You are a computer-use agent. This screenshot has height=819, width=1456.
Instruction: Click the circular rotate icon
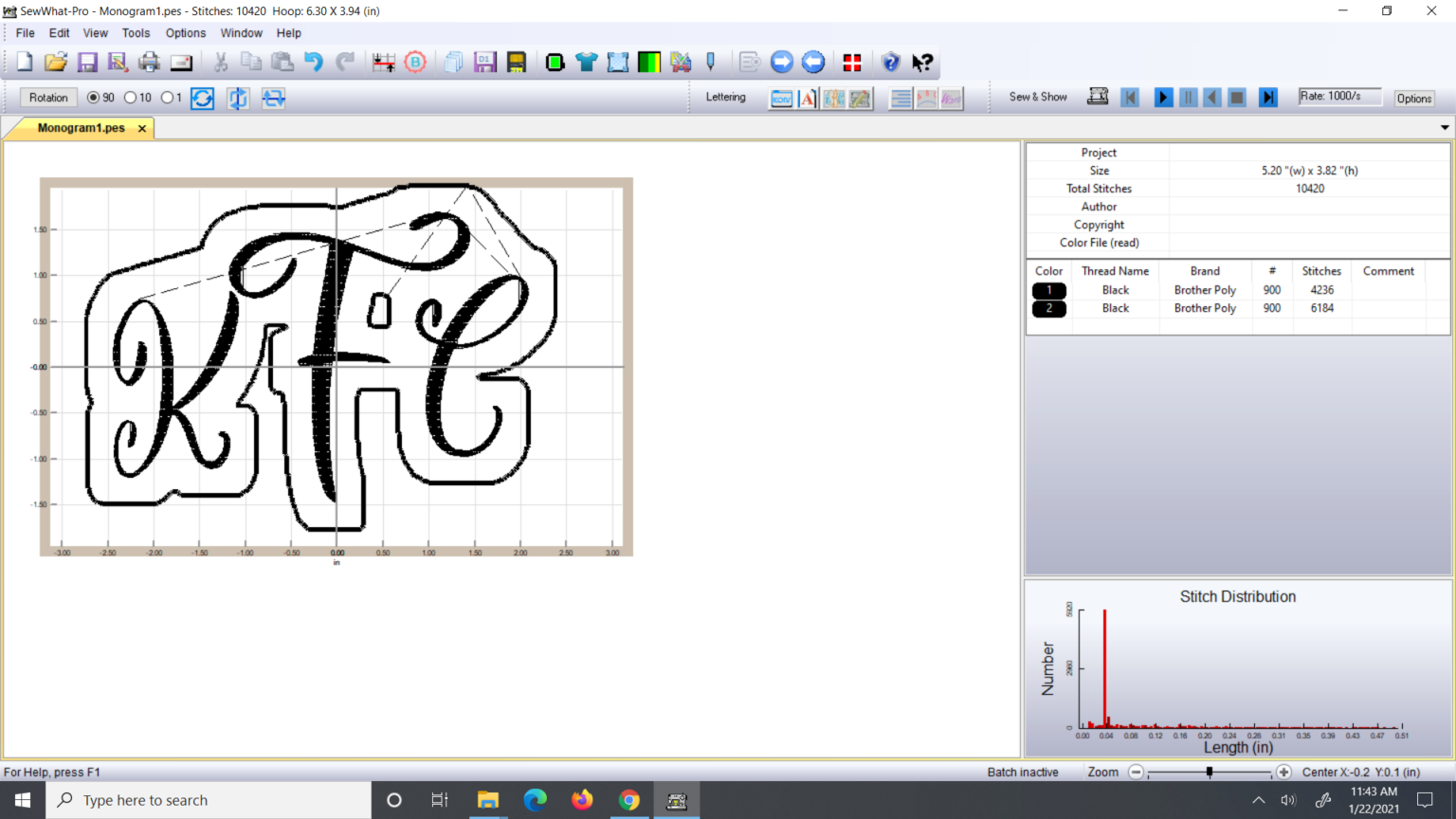[203, 98]
